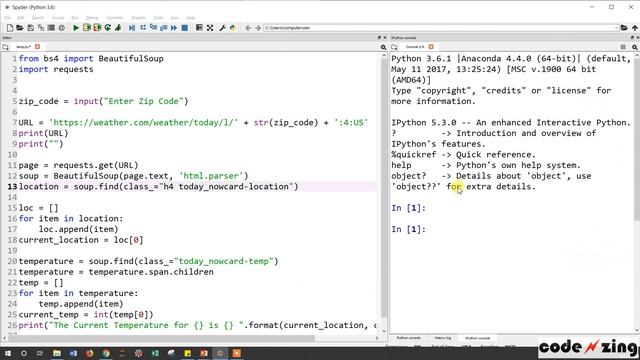Image resolution: width=640 pixels, height=360 pixels.
Task: Run current cell
Action: click(x=87, y=28)
